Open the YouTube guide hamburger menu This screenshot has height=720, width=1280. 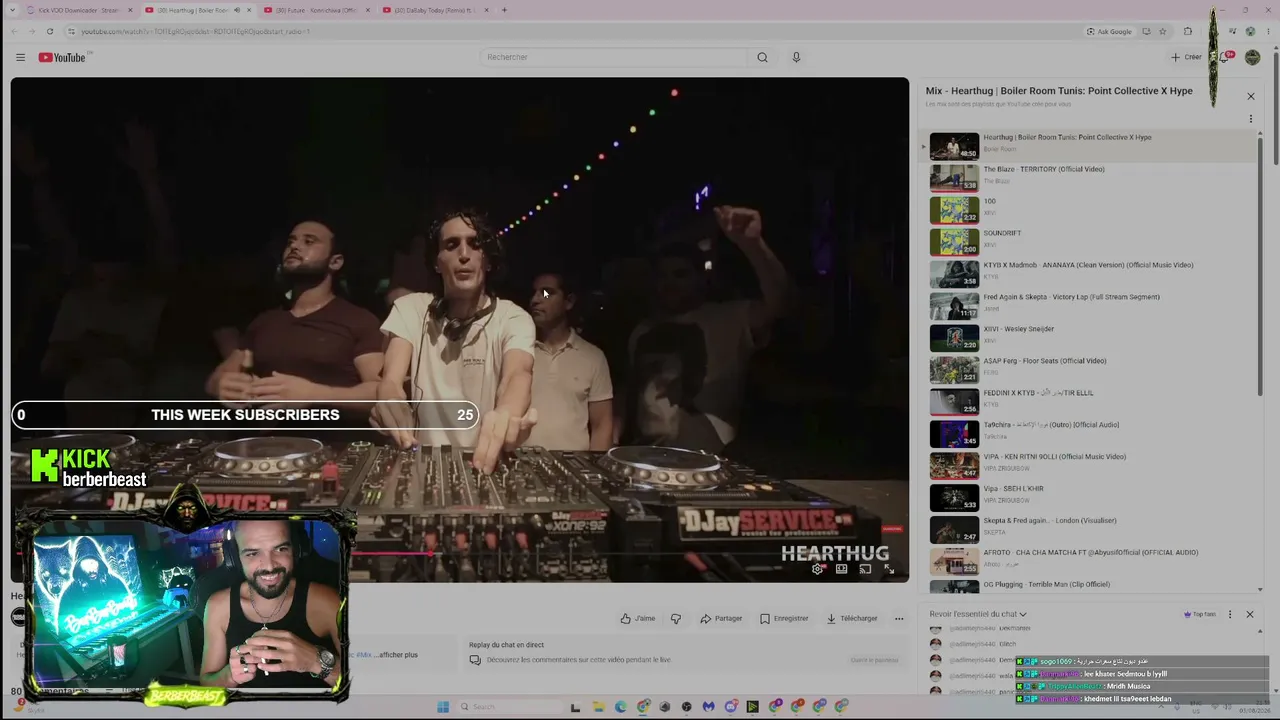click(x=20, y=57)
